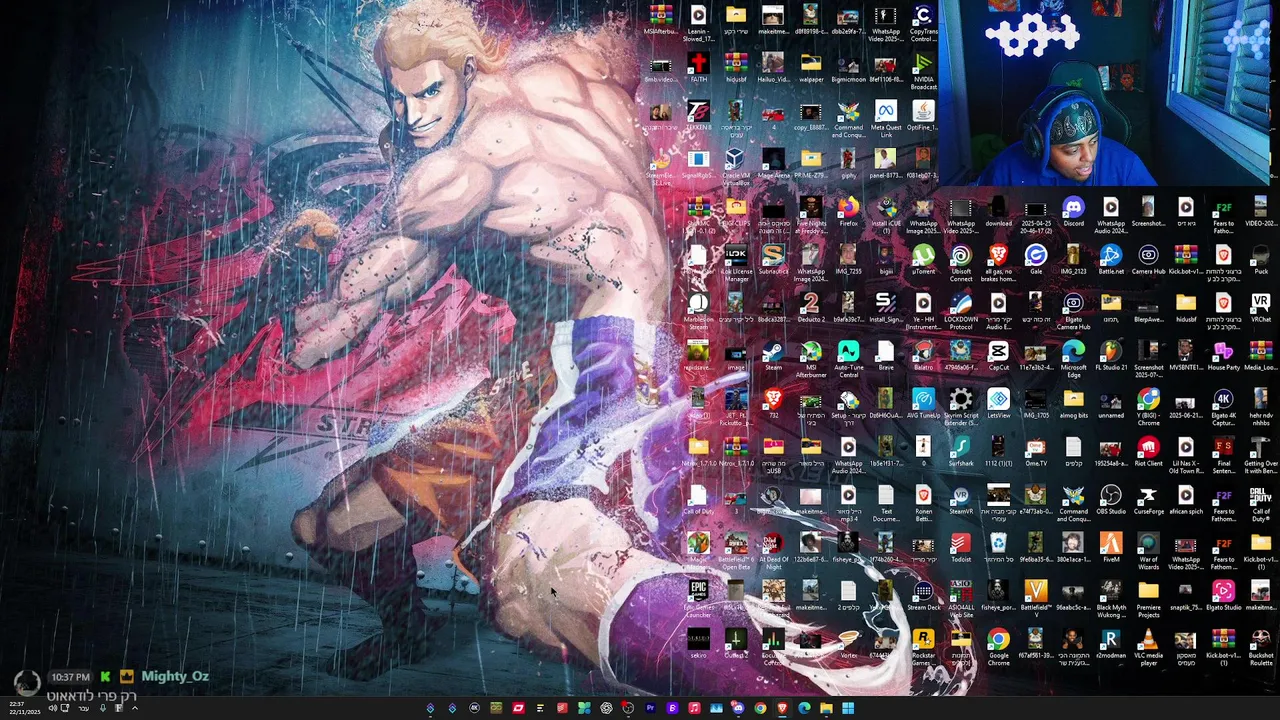Viewport: 1280px width, 720px height.
Task: Open File Explorer from the taskbar
Action: 826,708
